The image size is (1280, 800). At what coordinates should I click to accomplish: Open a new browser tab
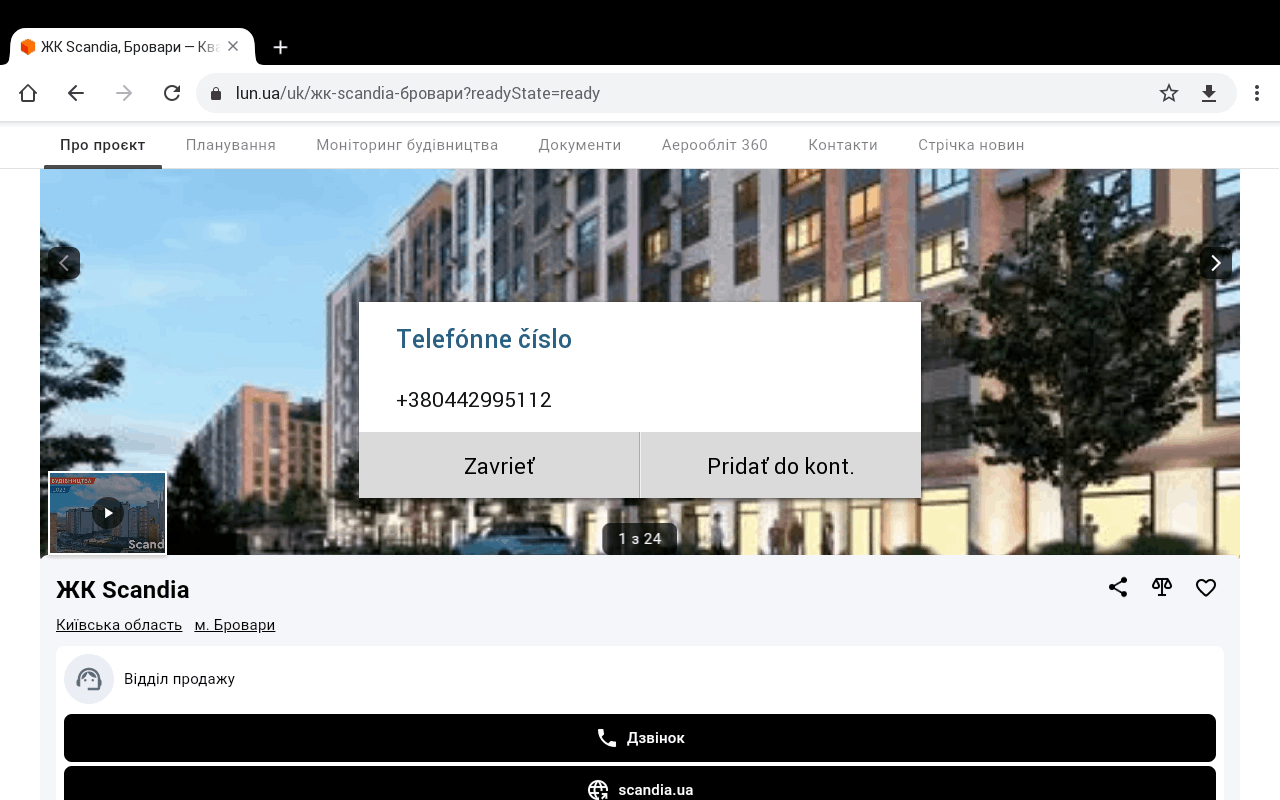point(281,47)
